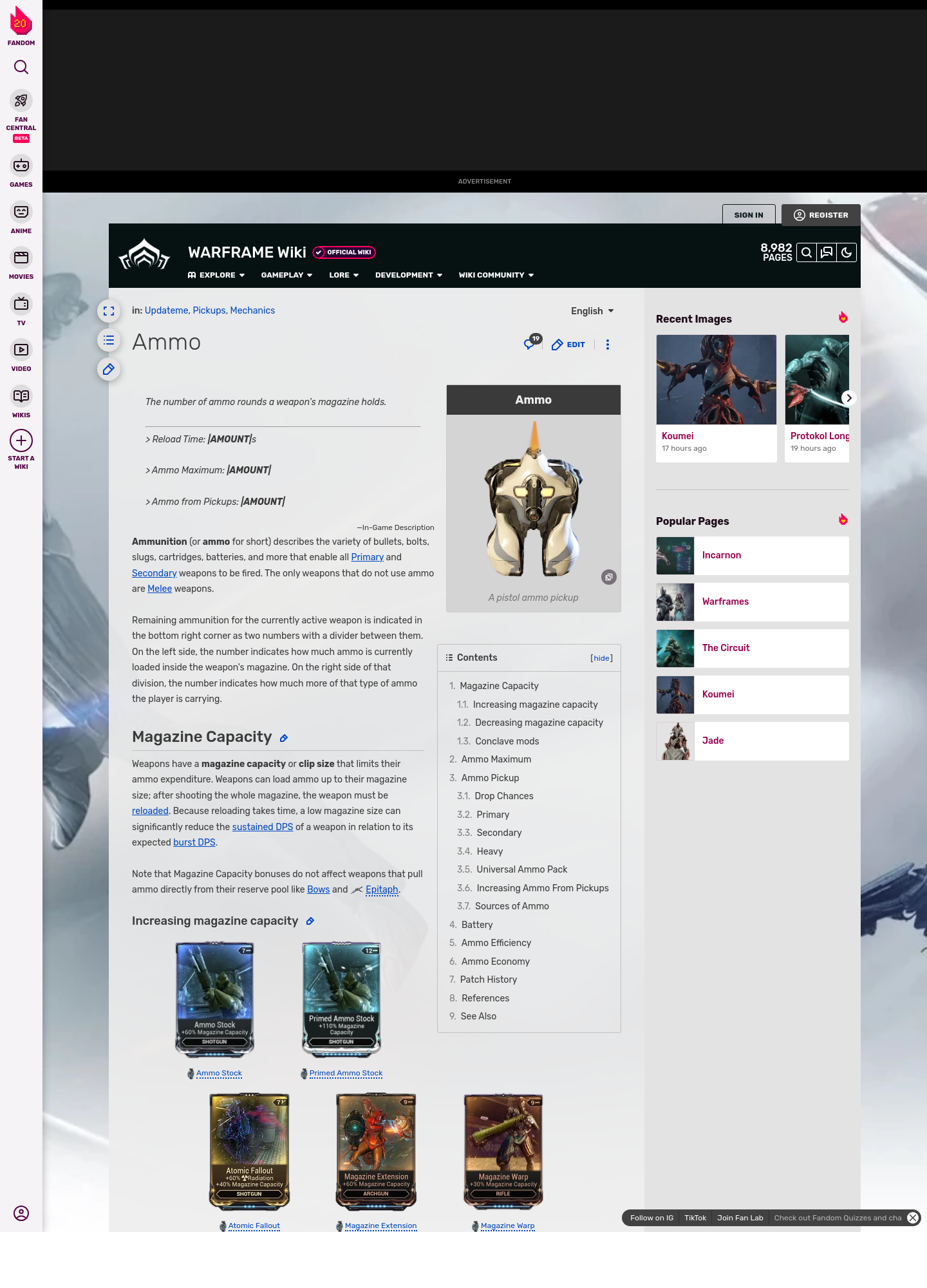Viewport: 927px width, 1288px height.
Task: Open the Atomic Fallout mod image
Action: point(250,1152)
